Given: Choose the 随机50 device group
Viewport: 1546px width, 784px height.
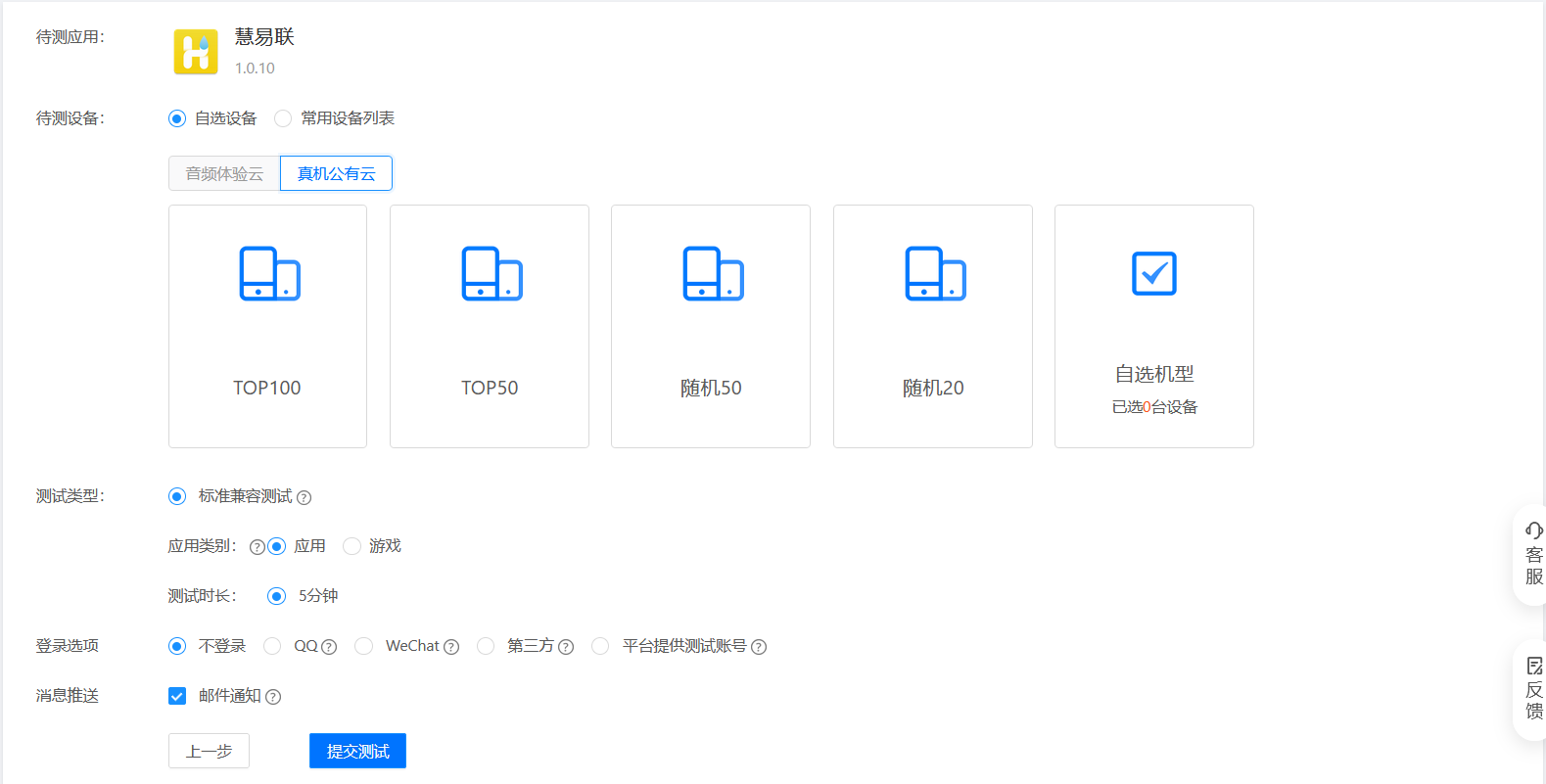Looking at the screenshot, I should (x=711, y=326).
